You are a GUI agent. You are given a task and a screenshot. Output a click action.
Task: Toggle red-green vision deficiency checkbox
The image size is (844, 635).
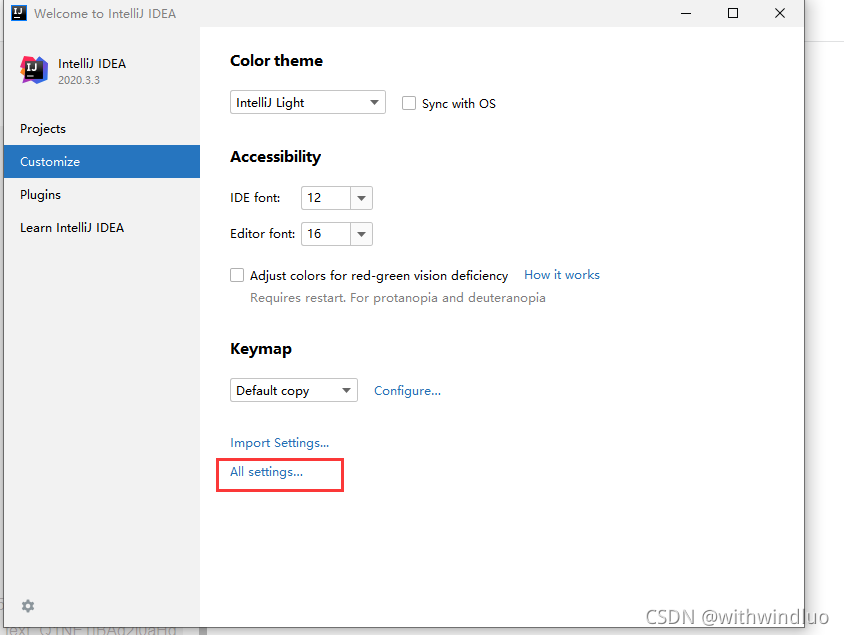click(237, 275)
